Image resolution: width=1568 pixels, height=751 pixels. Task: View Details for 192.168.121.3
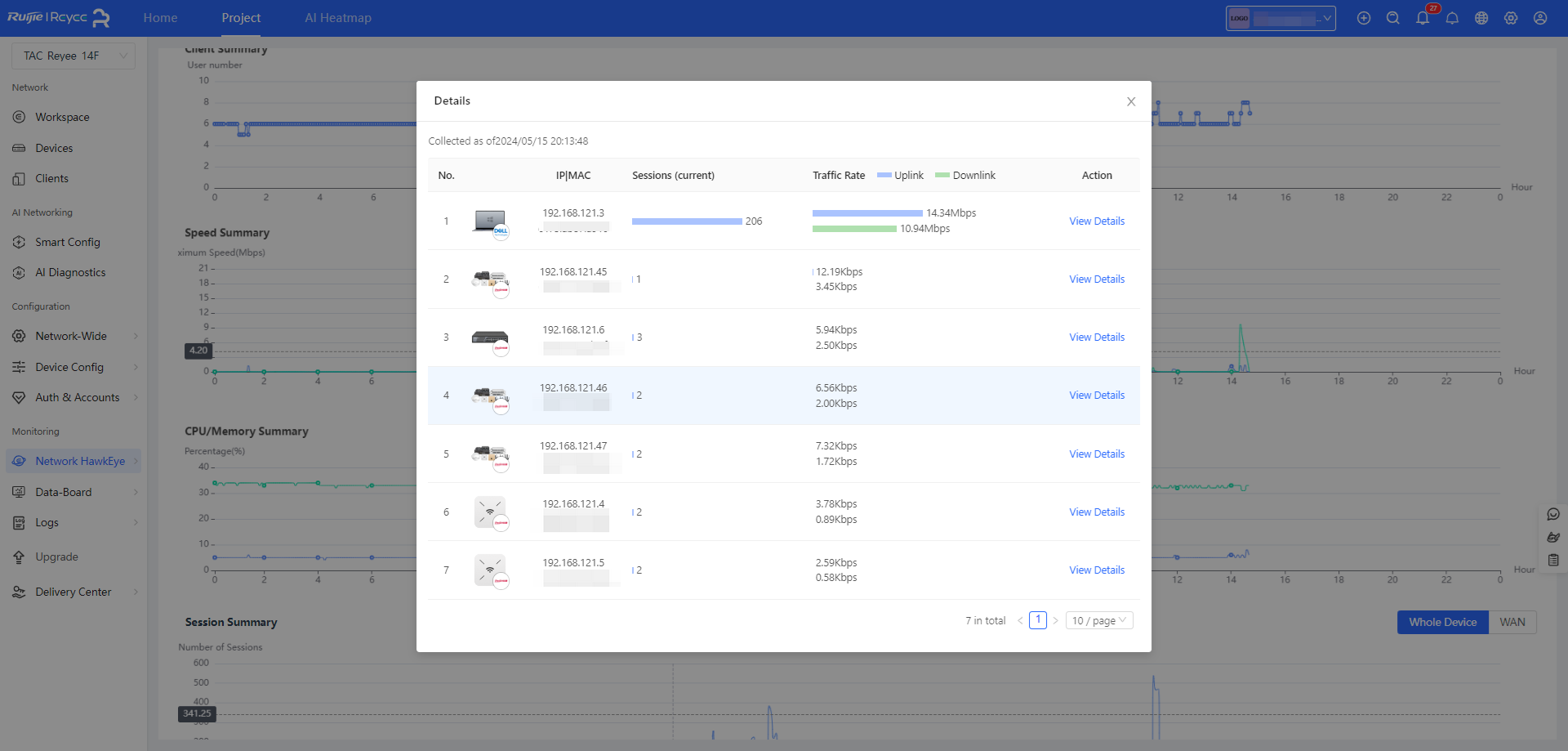(x=1097, y=221)
